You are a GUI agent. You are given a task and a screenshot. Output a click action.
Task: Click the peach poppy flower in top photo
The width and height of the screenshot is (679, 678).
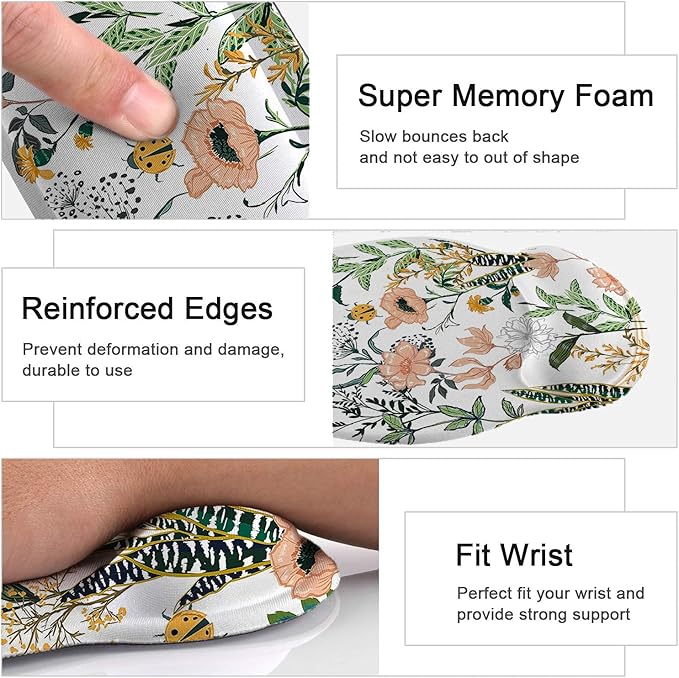click(222, 147)
